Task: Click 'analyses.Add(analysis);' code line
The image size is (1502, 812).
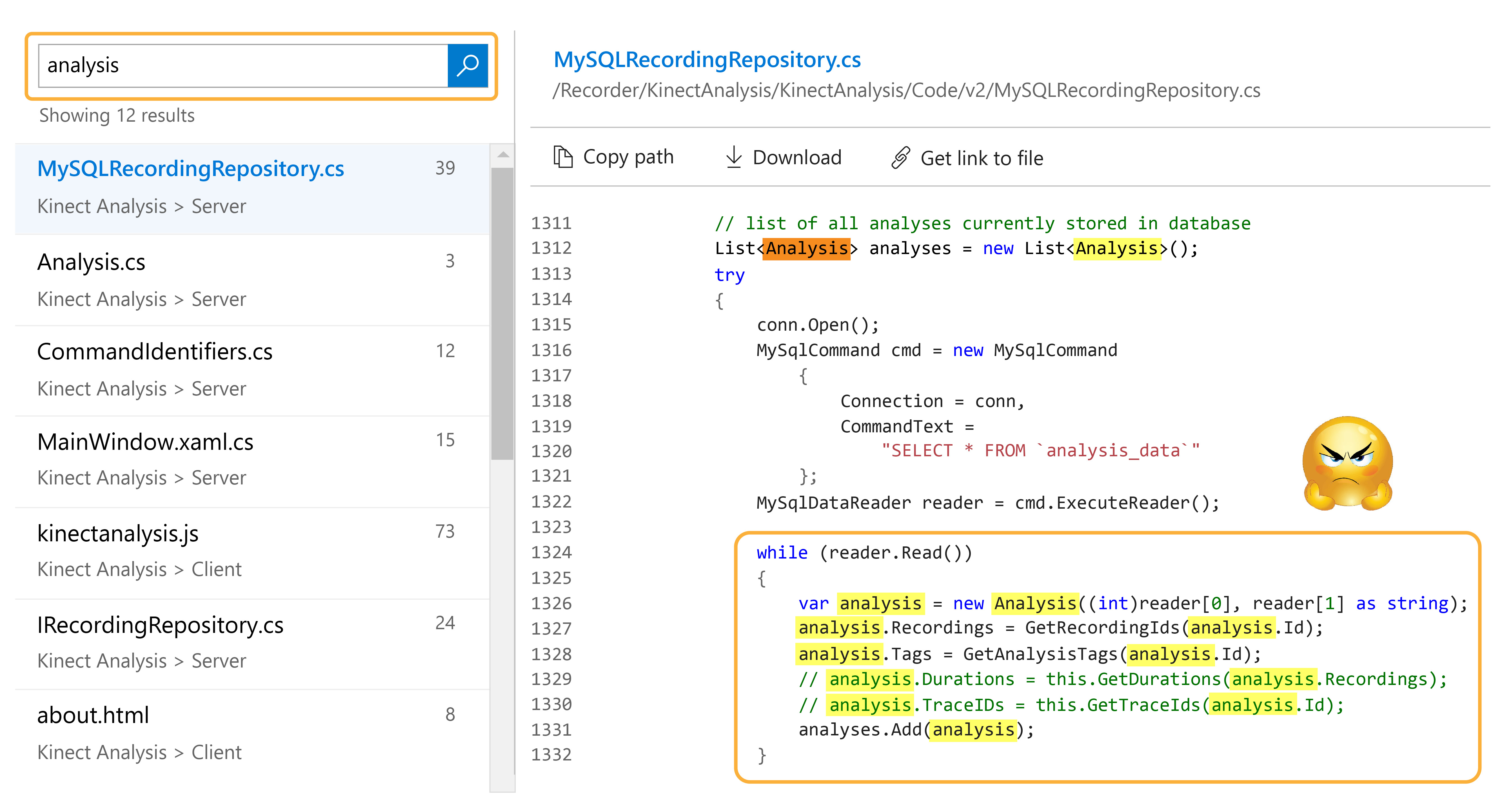Action: (x=916, y=730)
